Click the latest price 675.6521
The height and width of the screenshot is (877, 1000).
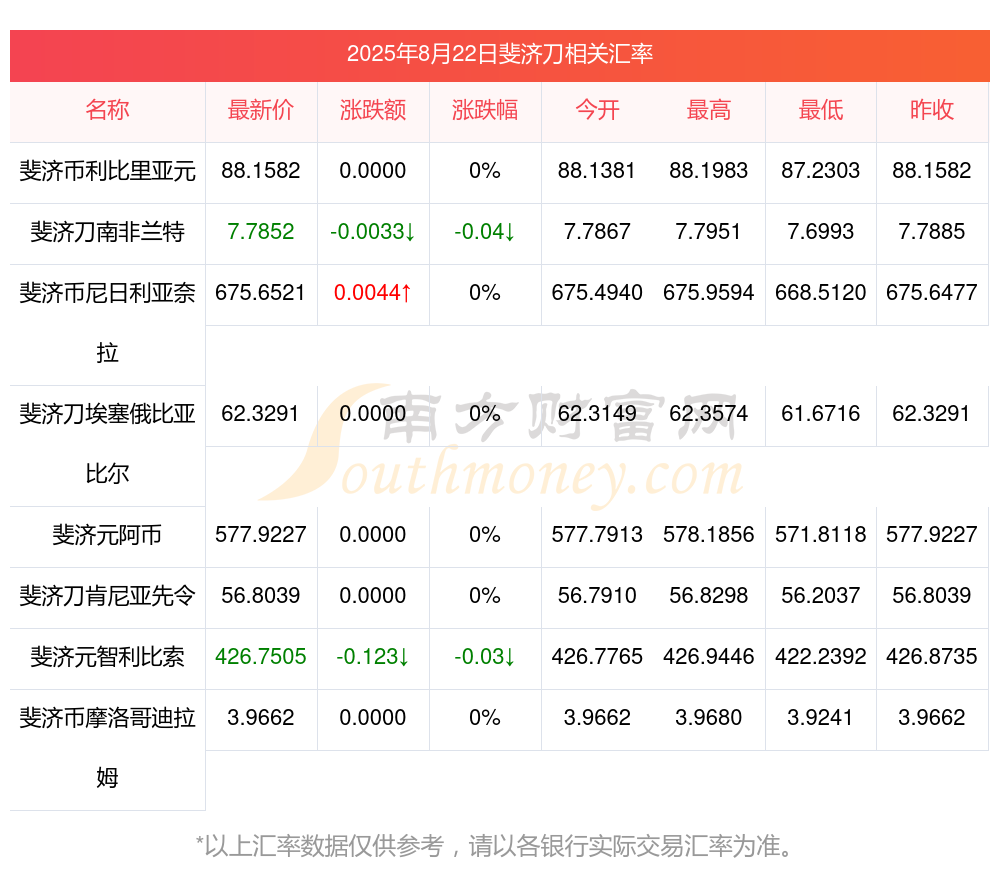click(x=261, y=293)
